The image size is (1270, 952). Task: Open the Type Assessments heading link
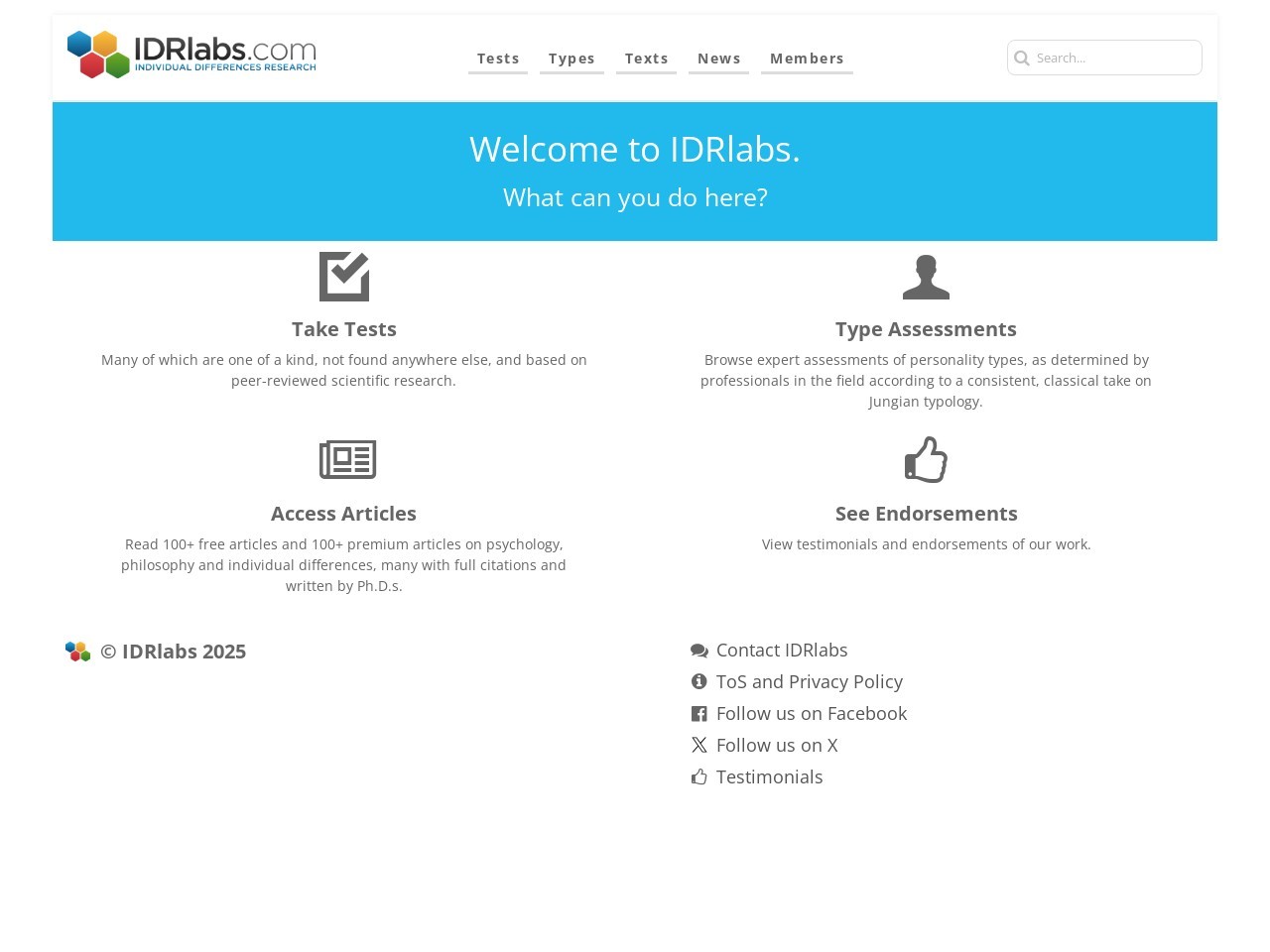click(x=926, y=329)
